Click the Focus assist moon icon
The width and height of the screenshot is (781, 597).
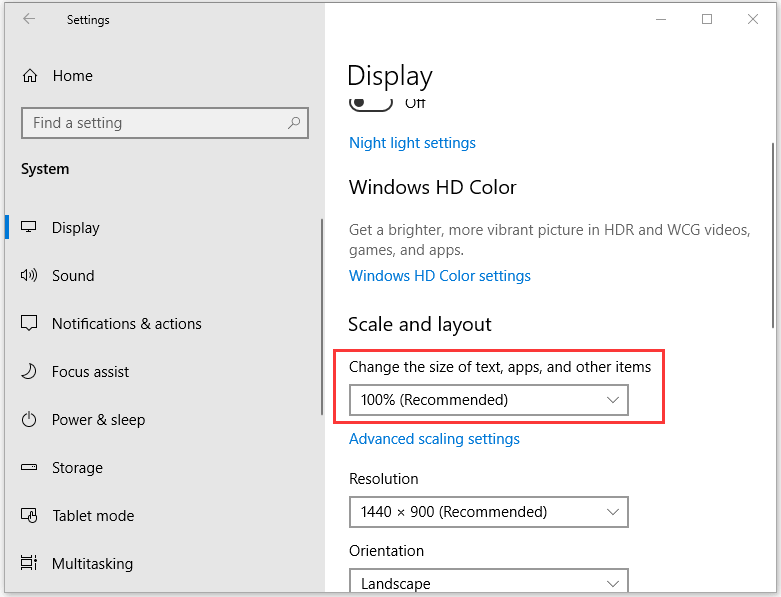pyautogui.click(x=30, y=372)
